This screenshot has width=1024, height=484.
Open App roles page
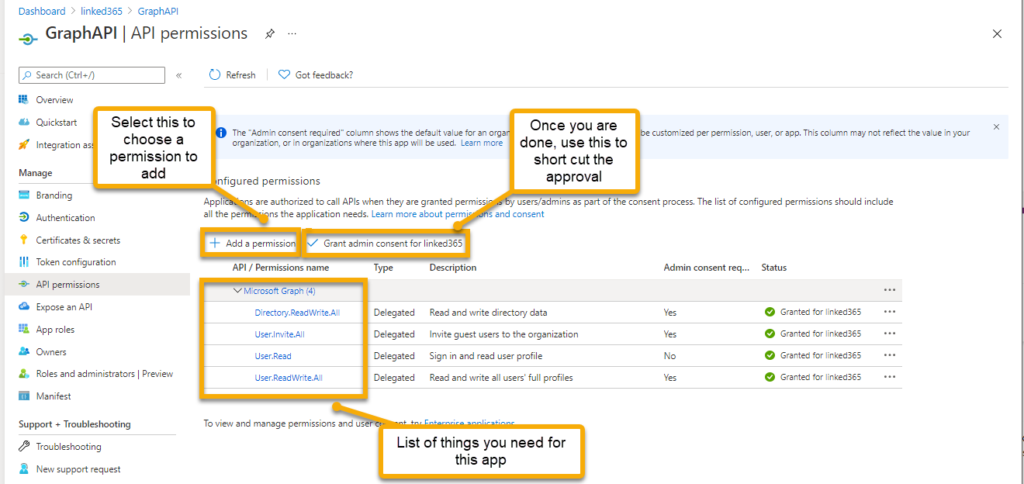pyautogui.click(x=56, y=329)
